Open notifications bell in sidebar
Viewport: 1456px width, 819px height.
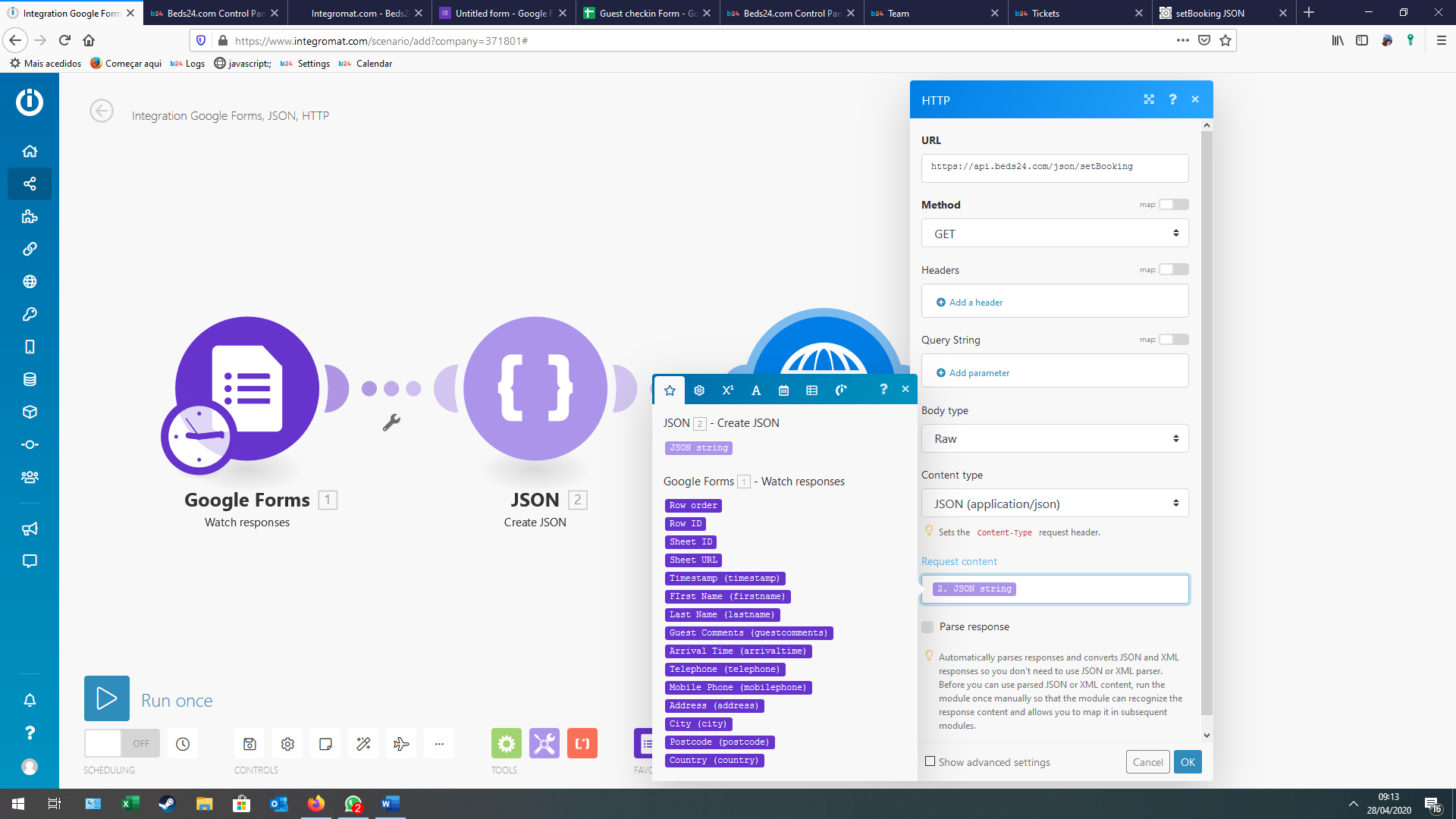30,700
